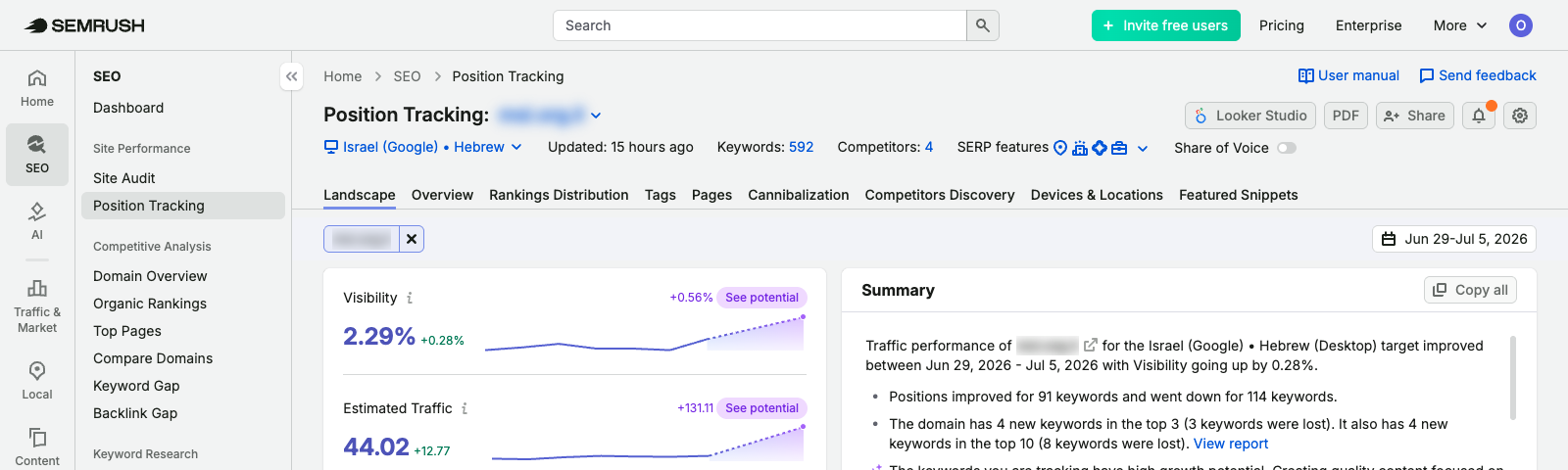Click the SERP features briefcase icon

coord(1119,148)
